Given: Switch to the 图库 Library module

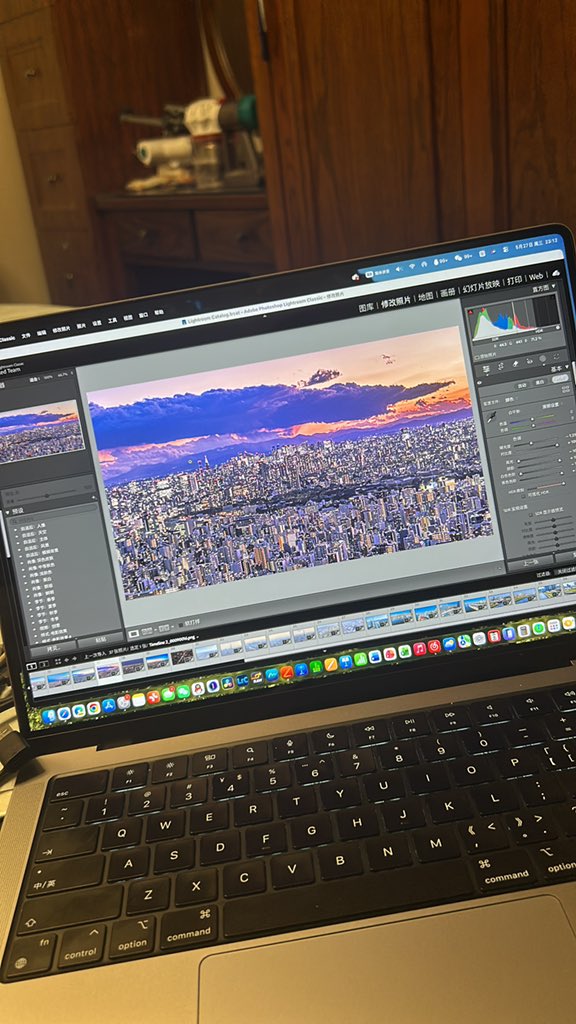Looking at the screenshot, I should [366, 307].
